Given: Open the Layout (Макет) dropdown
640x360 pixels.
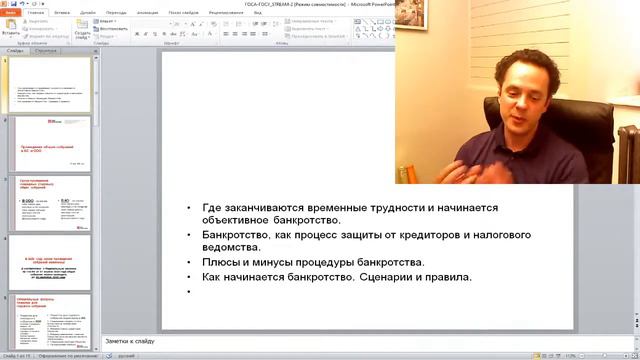Looking at the screenshot, I should point(105,21).
